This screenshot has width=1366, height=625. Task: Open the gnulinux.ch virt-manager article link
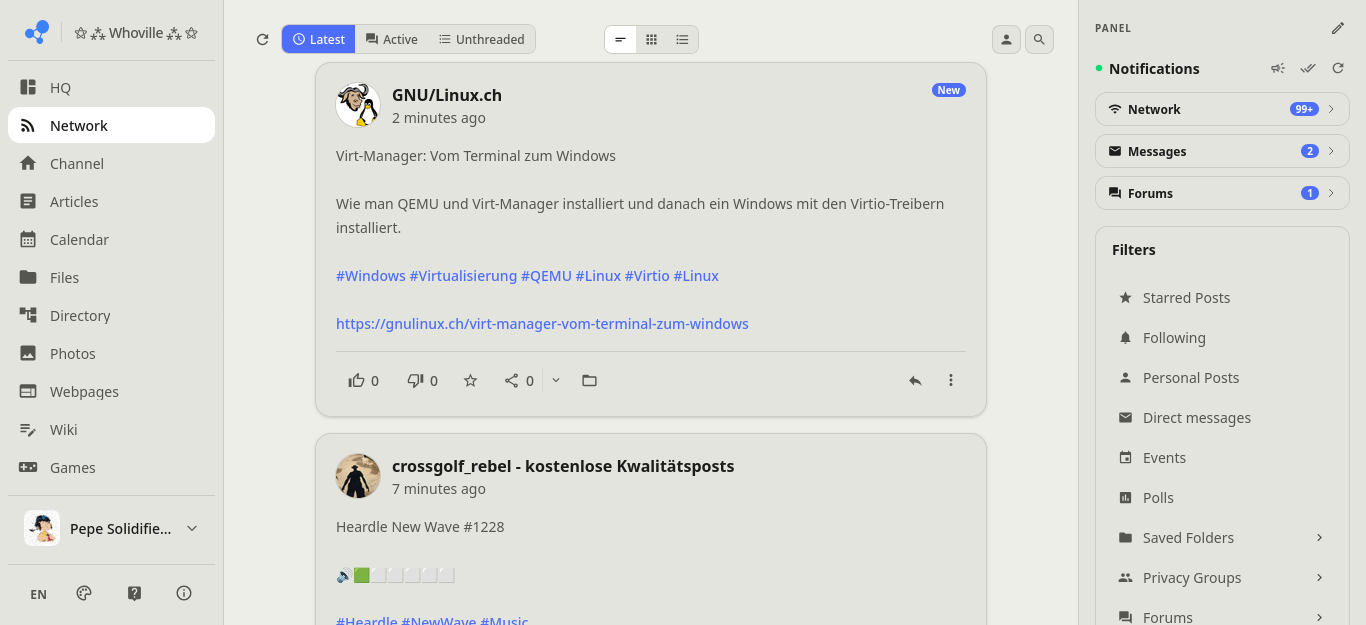point(542,324)
